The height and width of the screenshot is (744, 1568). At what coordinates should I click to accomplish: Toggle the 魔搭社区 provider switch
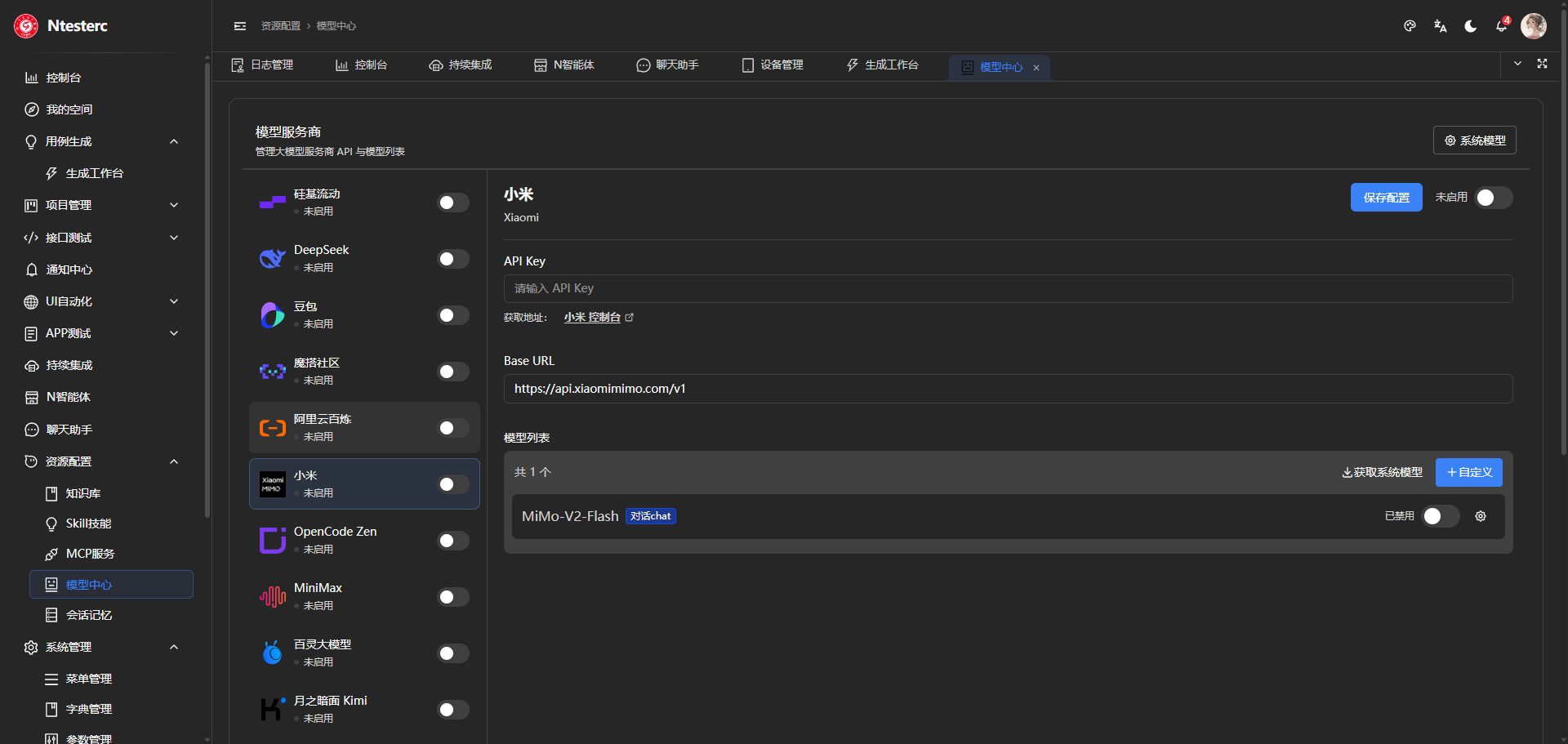click(453, 372)
